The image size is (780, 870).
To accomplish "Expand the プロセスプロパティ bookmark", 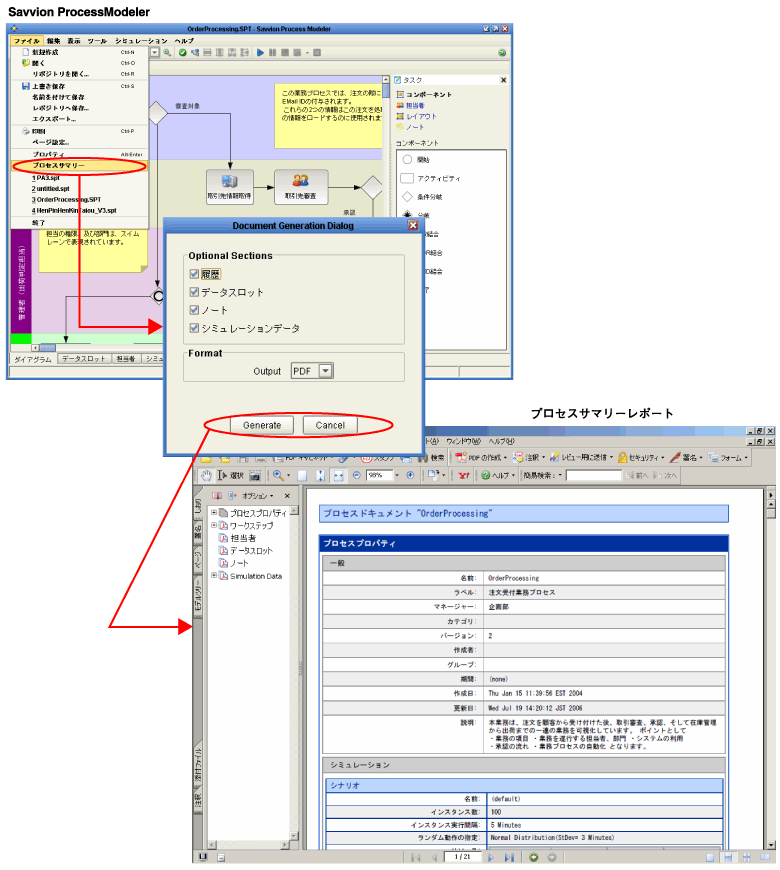I will pos(214,513).
